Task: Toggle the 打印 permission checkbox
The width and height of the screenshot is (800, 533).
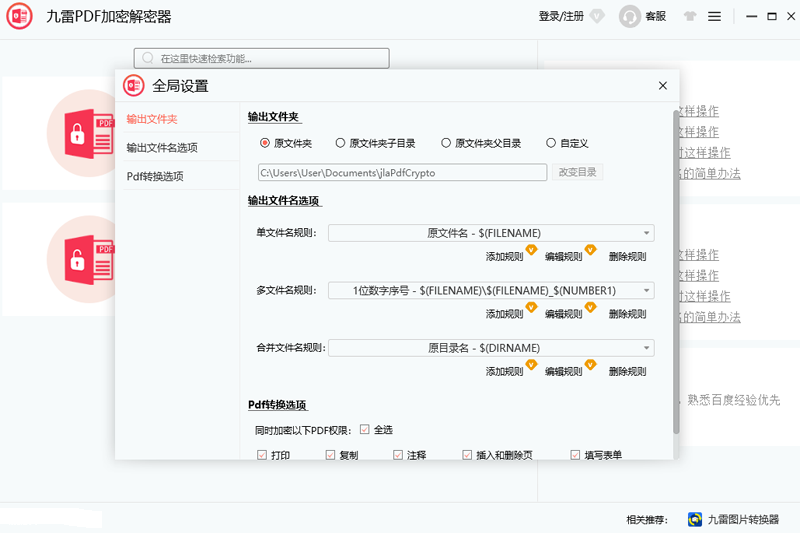Action: [x=262, y=454]
